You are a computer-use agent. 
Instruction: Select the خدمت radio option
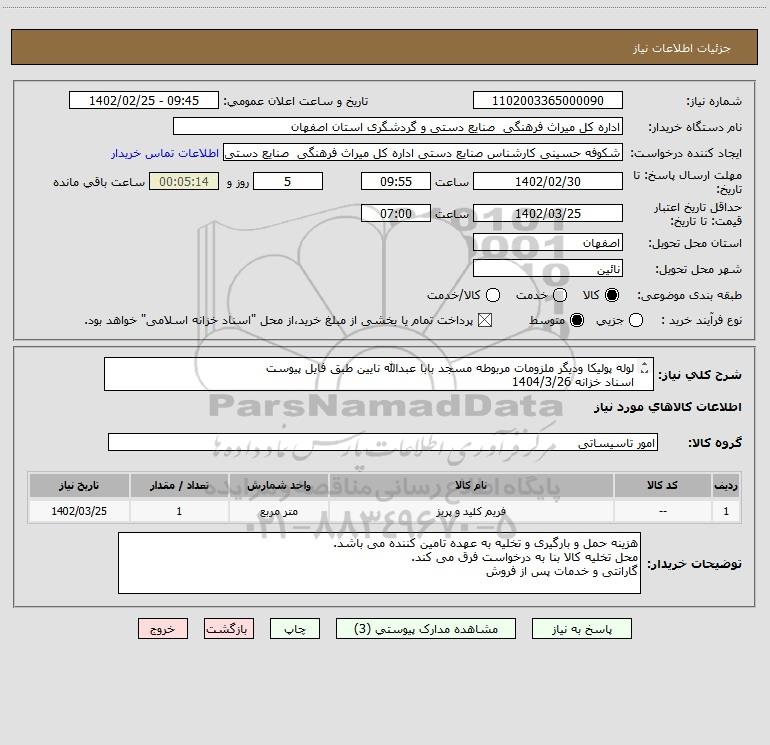[x=560, y=295]
